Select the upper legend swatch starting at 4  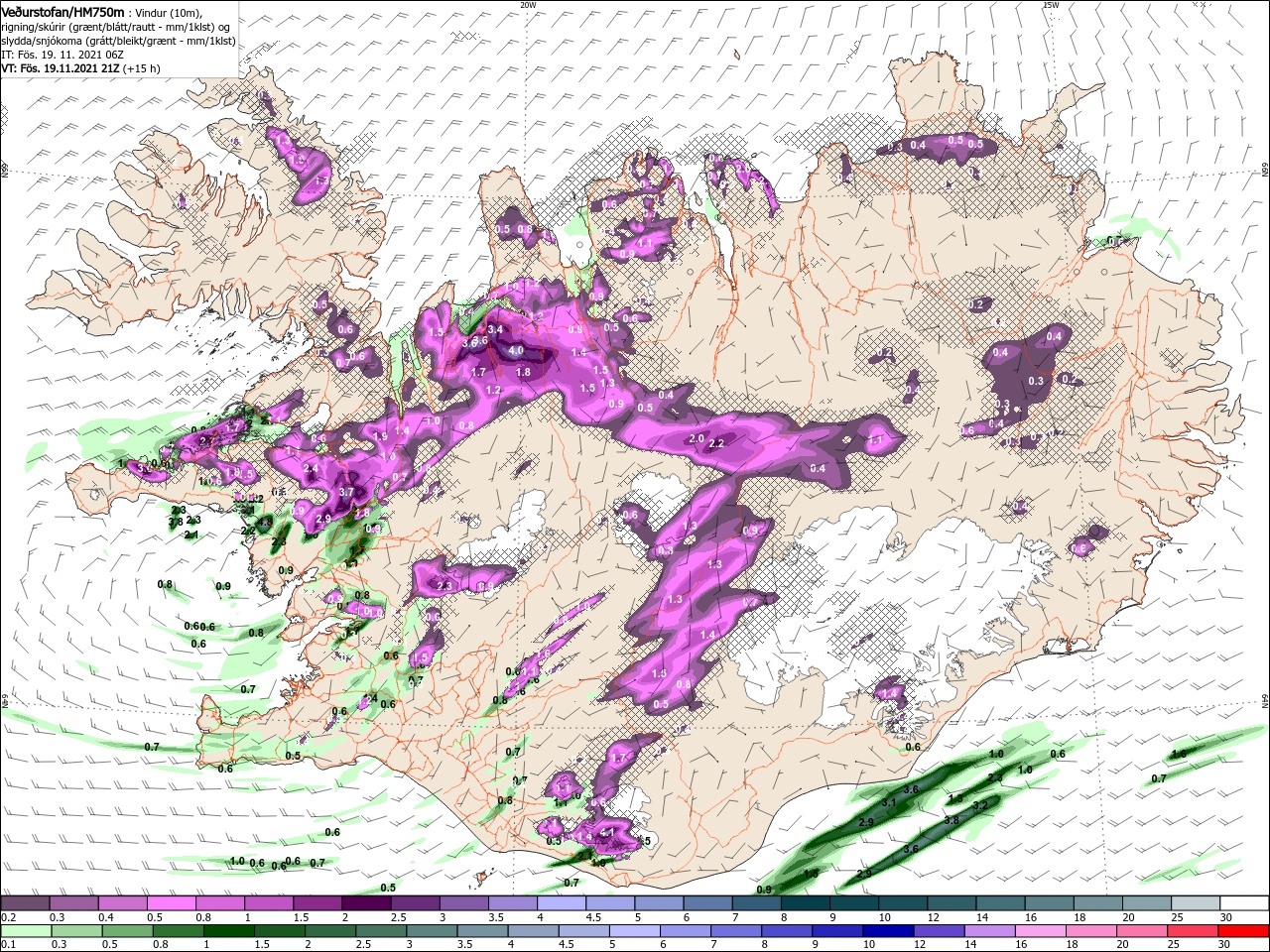(x=562, y=903)
